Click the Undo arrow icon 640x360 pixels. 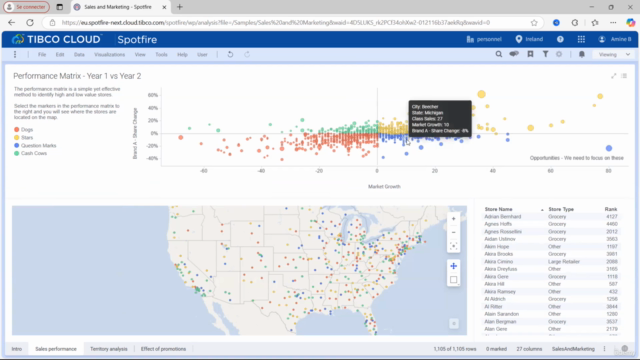(230, 54)
